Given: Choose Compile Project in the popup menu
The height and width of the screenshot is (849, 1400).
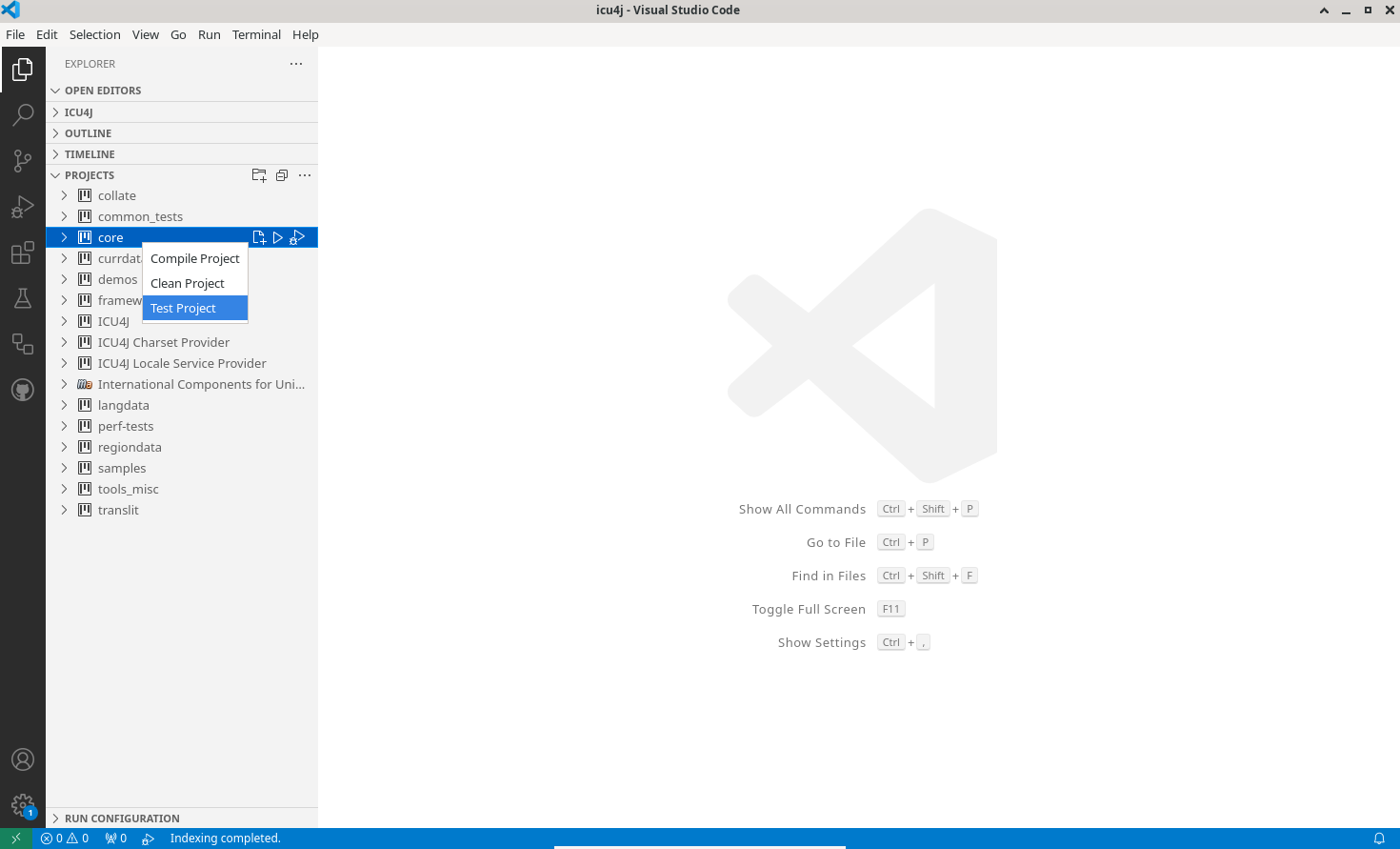Looking at the screenshot, I should (x=194, y=259).
